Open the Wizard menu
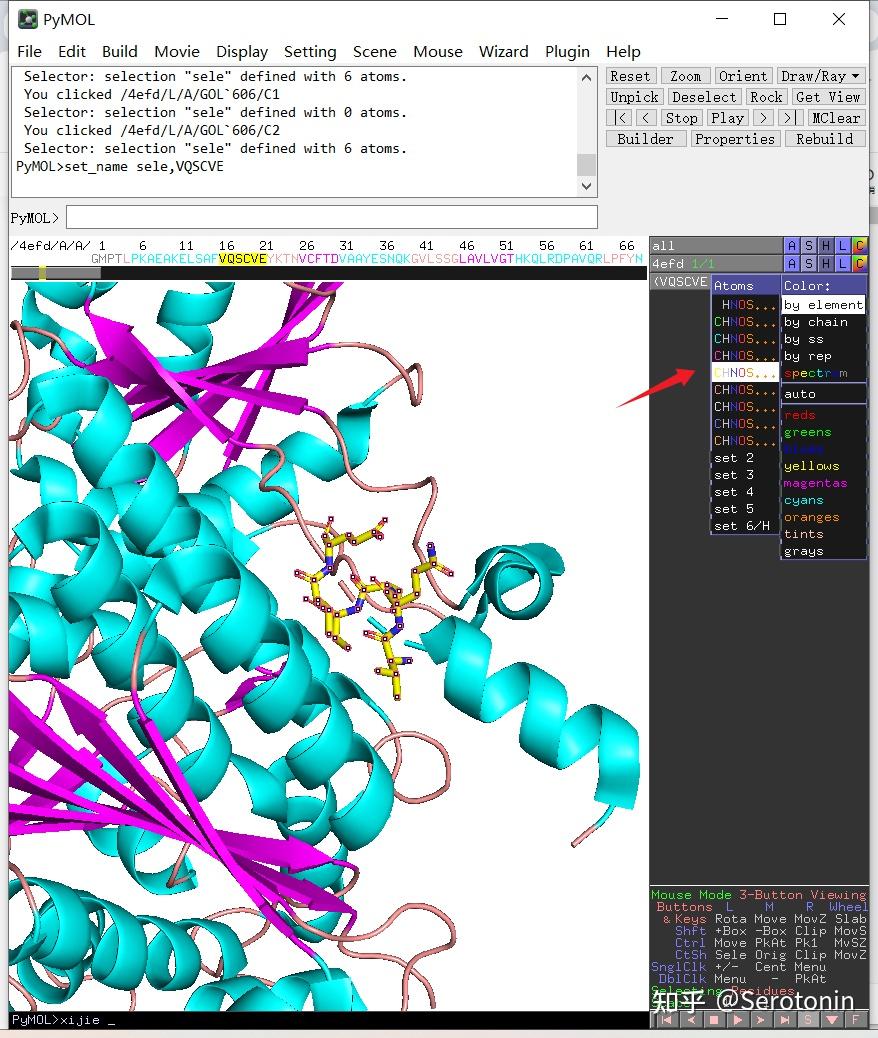Screen dimensions: 878x1038 click(x=503, y=52)
